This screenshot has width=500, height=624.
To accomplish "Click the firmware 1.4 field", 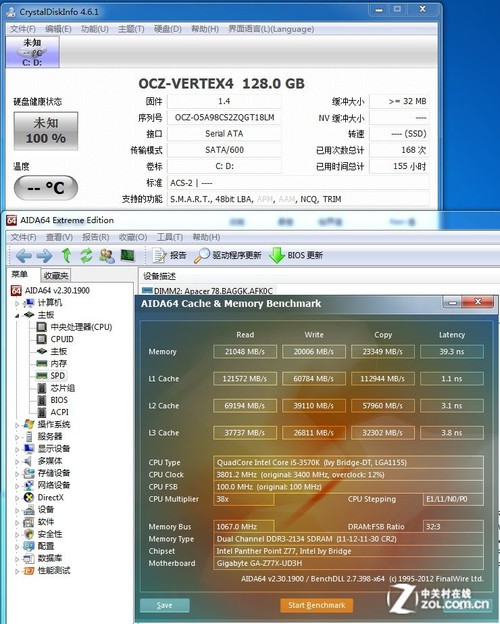I will pyautogui.click(x=225, y=101).
